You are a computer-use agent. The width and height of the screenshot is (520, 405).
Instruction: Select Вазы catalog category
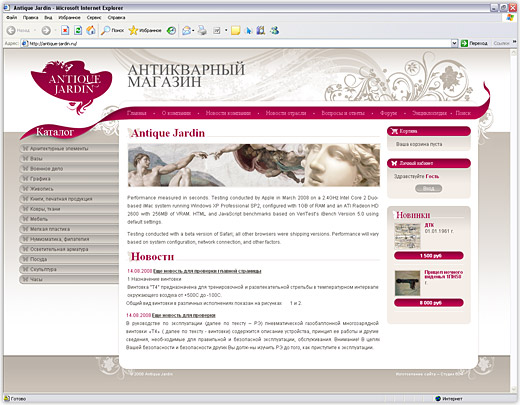[69, 158]
